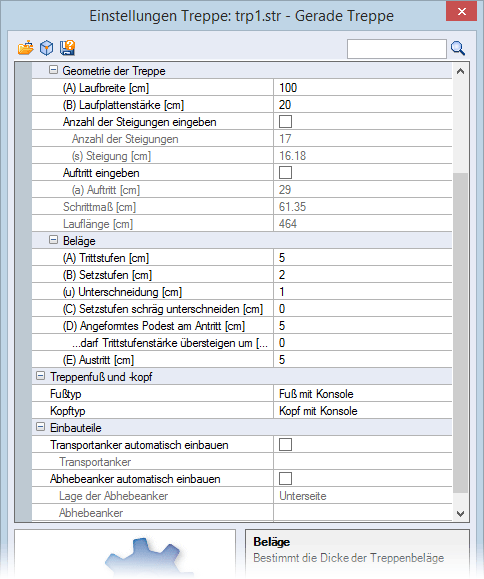Screen dimensions: 484x579
Task: Close the Einstellungen Treppe dialog
Action: pos(461,11)
